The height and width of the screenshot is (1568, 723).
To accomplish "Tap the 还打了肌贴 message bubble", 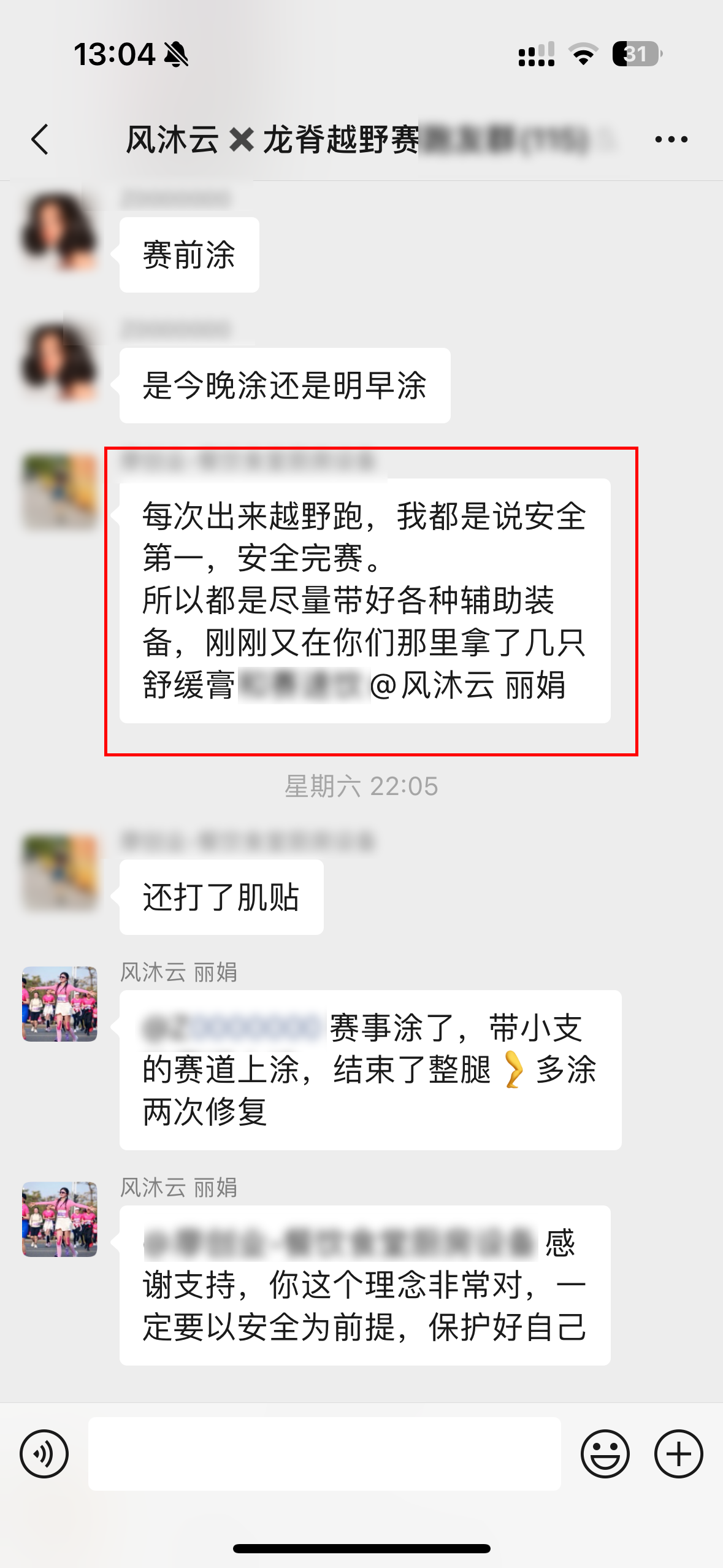I will 221,897.
